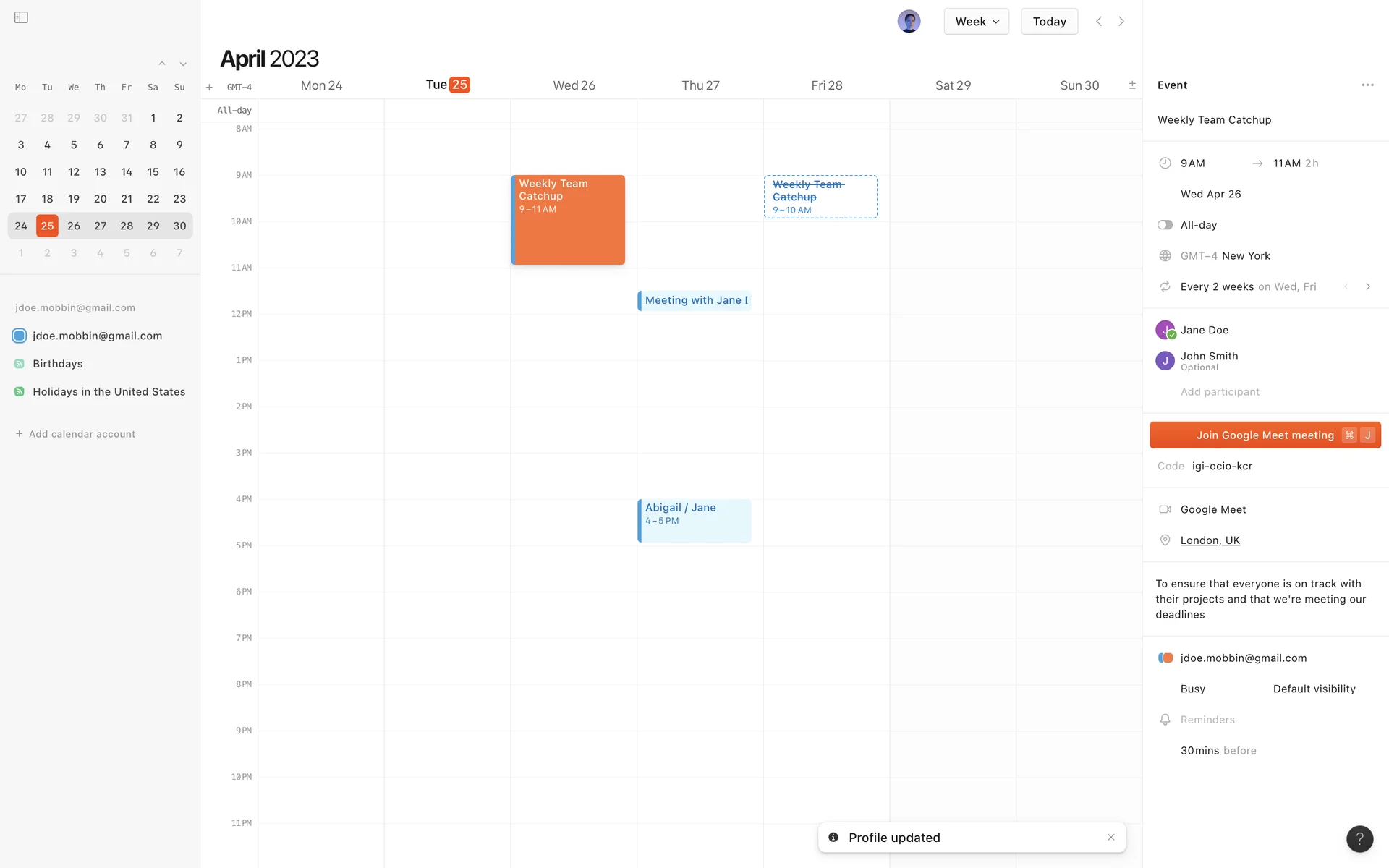Open the Week view dropdown
This screenshot has height=868, width=1389.
pyautogui.click(x=976, y=22)
